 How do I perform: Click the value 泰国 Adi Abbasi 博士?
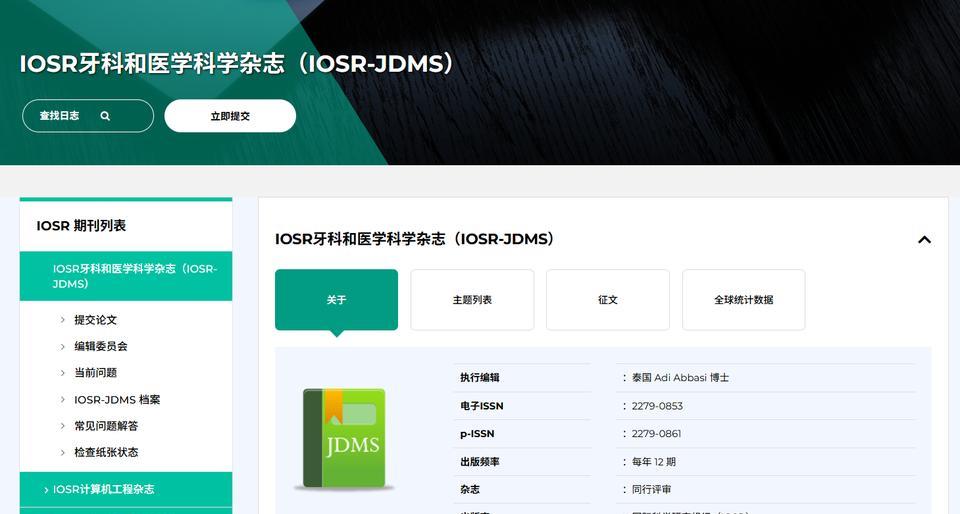point(680,378)
